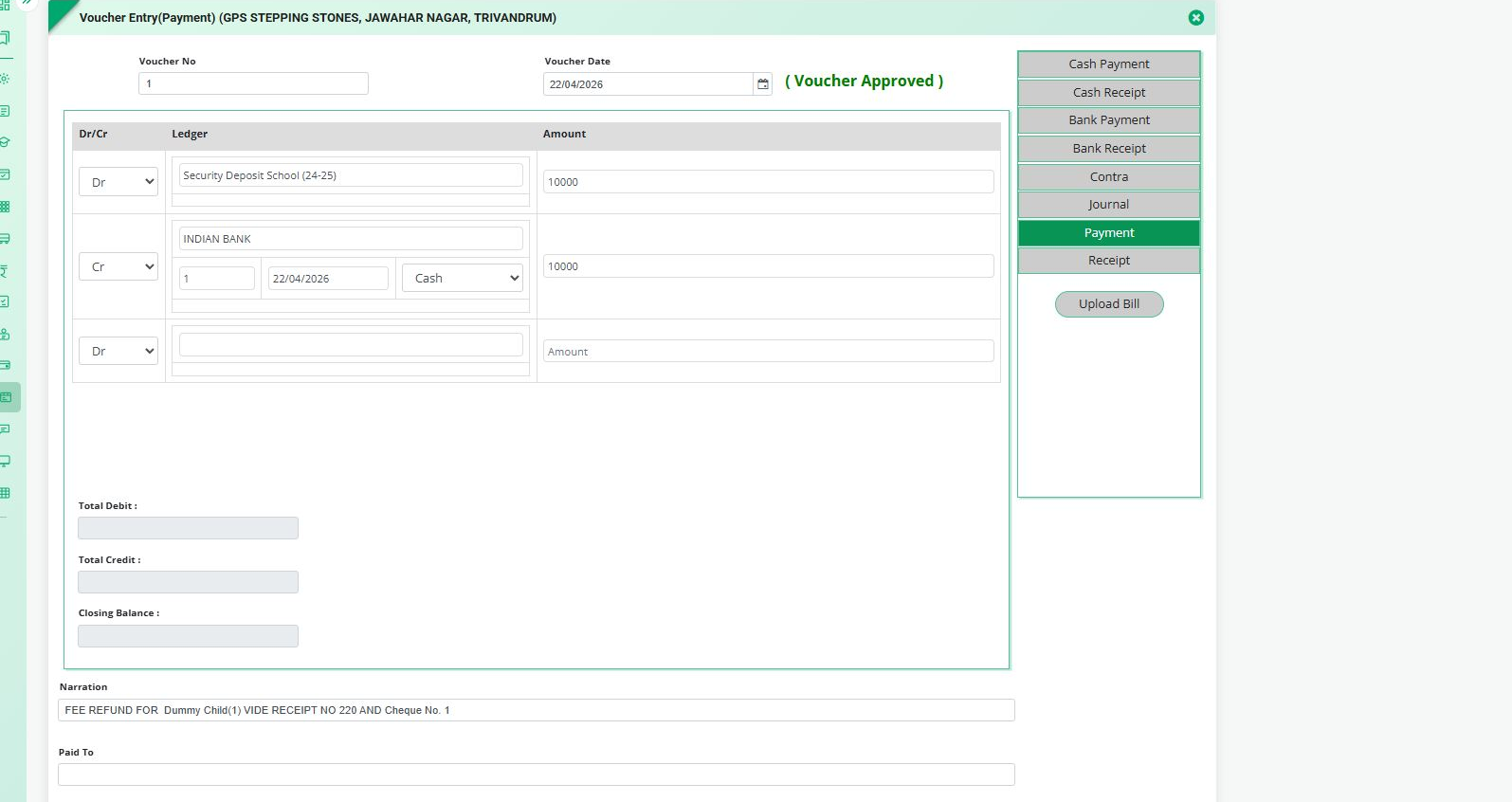The height and width of the screenshot is (802, 1512).
Task: Close the Voucher Entry dialog
Action: 1196,18
